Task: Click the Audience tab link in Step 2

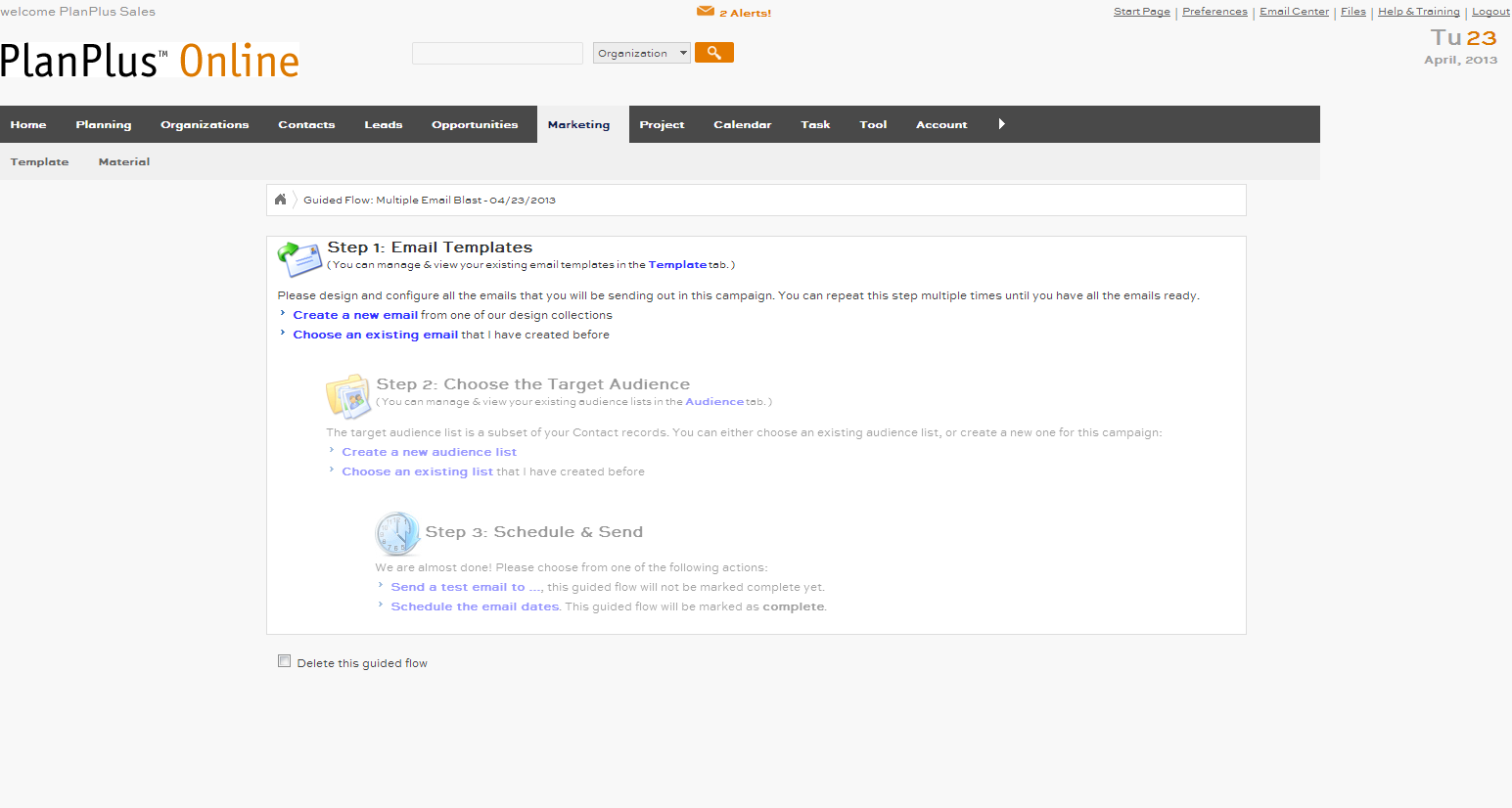Action: [x=714, y=401]
